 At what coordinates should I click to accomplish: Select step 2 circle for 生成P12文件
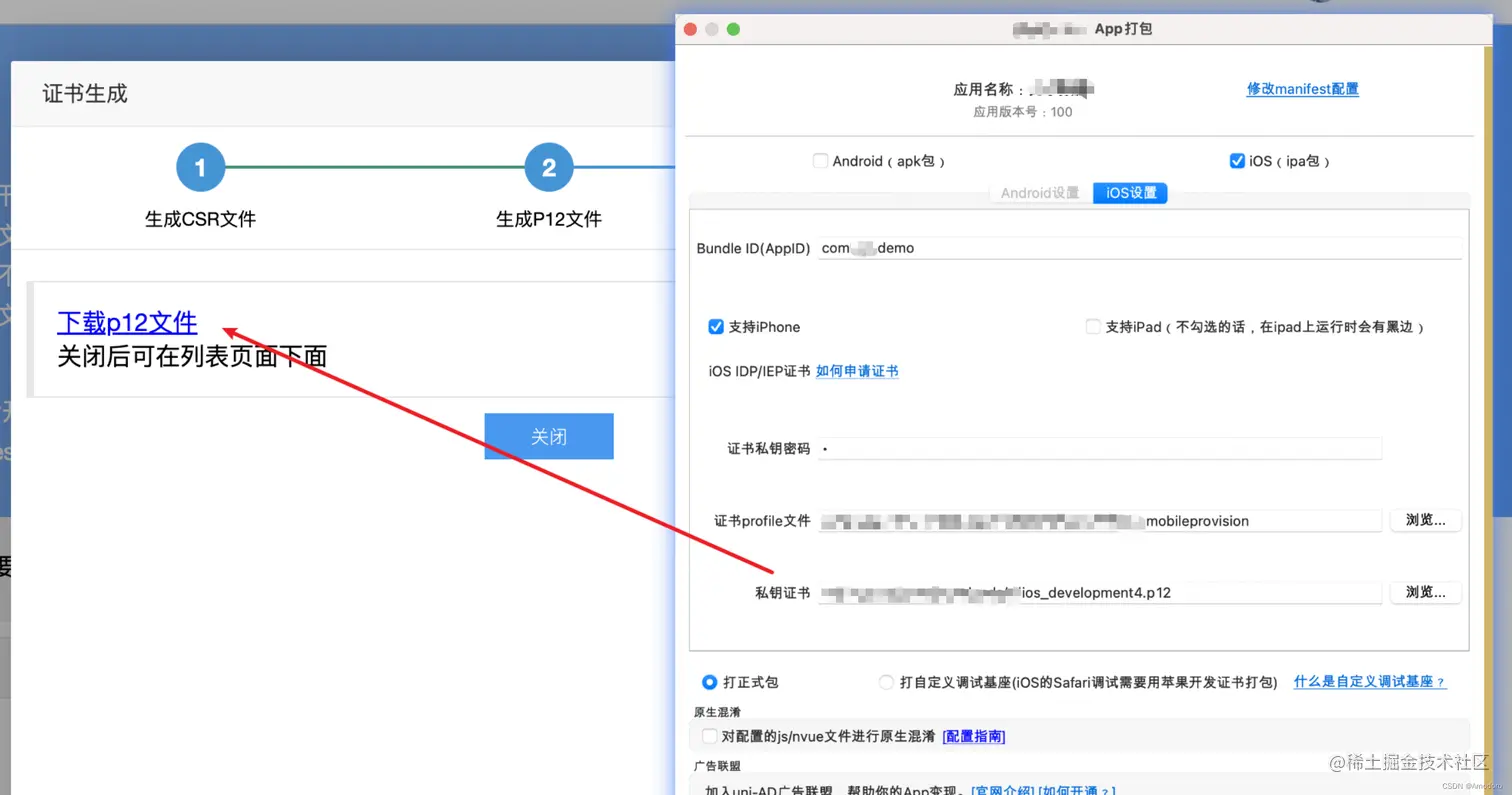tap(549, 168)
